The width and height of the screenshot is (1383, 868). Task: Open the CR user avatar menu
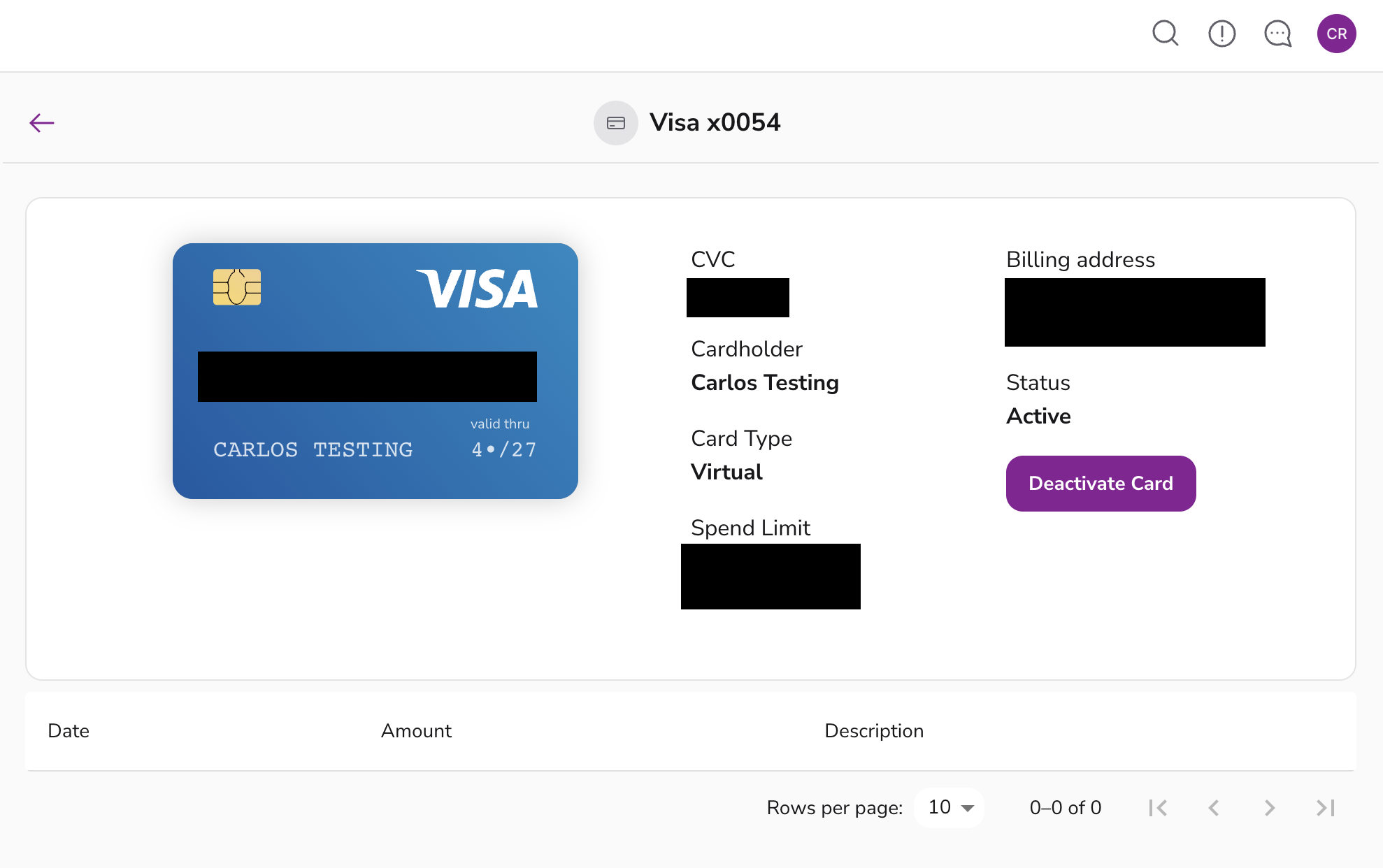pyautogui.click(x=1336, y=34)
